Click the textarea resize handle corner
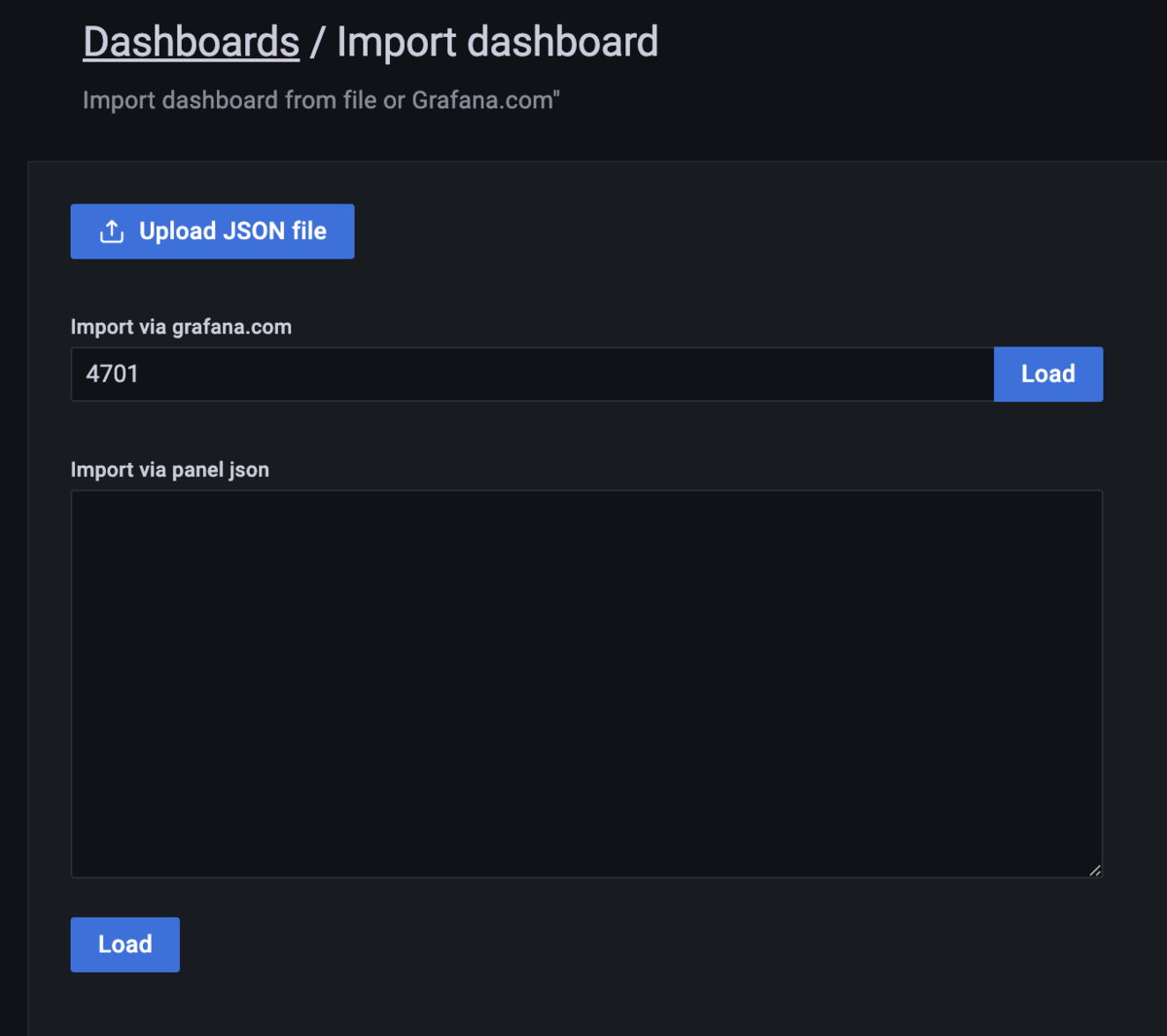Screen dimensions: 1167x1036 pyautogui.click(x=1095, y=870)
